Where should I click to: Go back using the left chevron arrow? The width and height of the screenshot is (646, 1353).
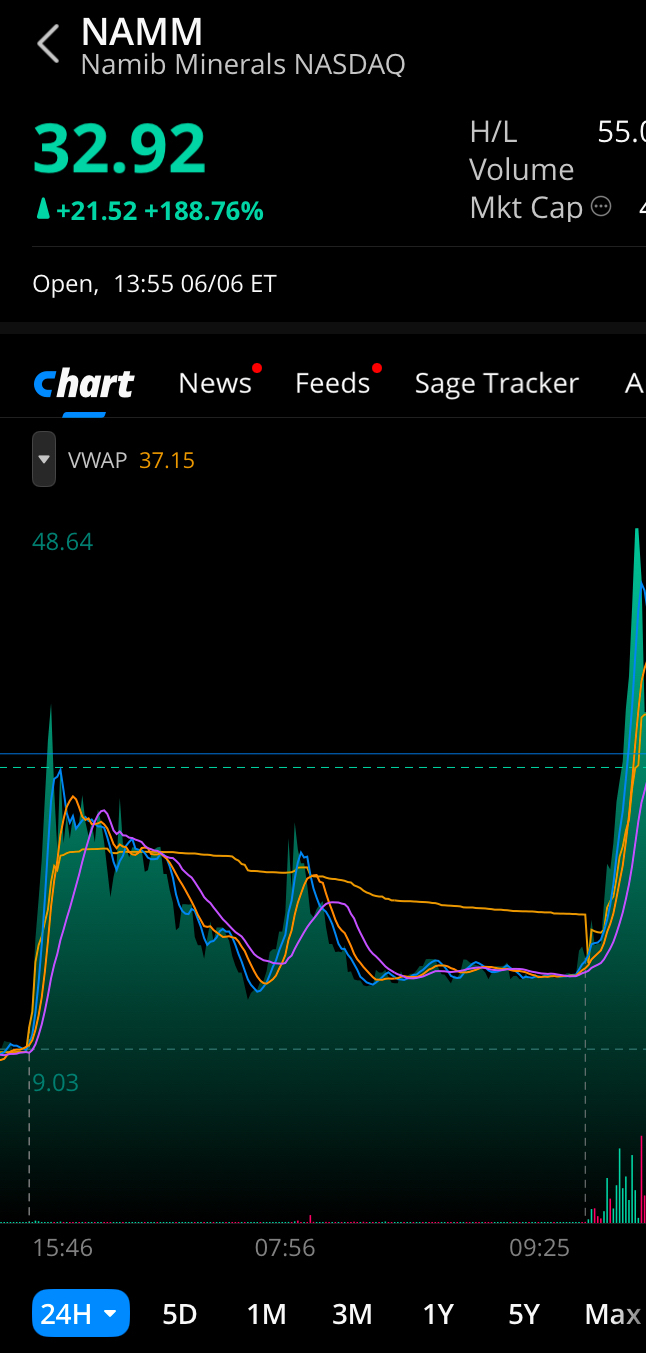48,45
